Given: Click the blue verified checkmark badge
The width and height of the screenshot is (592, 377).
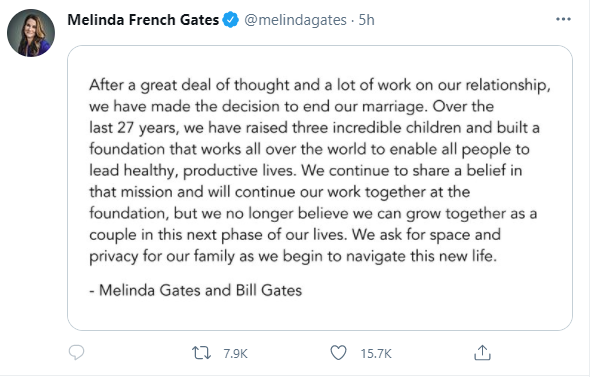Looking at the screenshot, I should click(230, 20).
